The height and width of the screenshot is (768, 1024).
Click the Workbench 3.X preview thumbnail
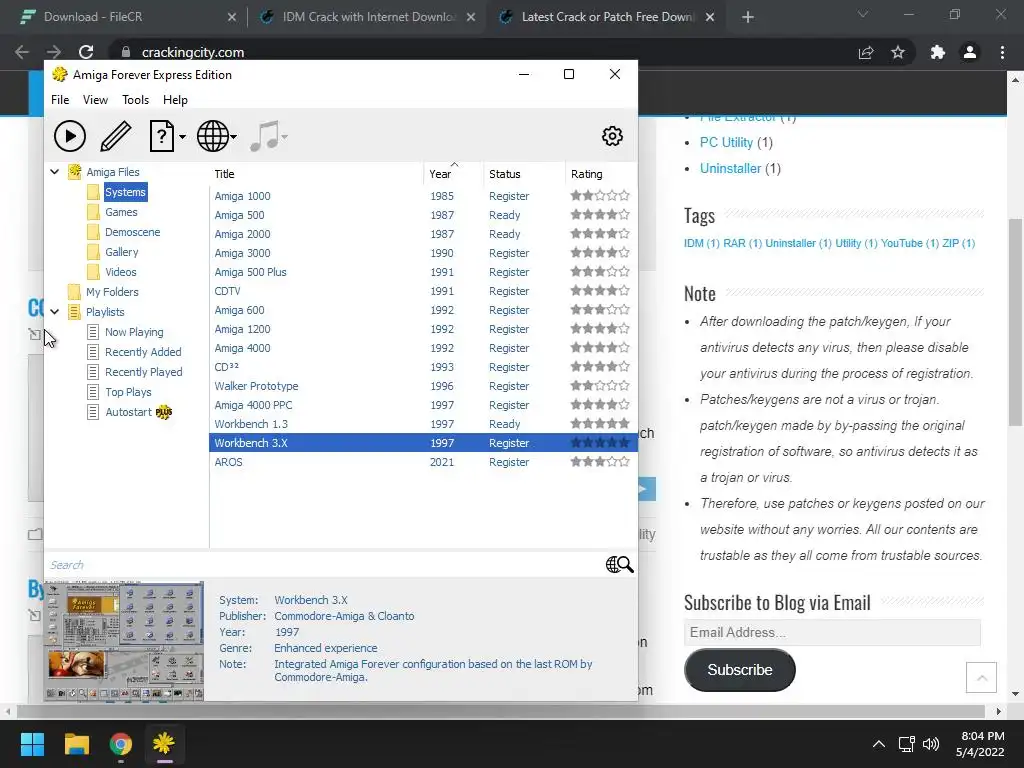[x=124, y=641]
